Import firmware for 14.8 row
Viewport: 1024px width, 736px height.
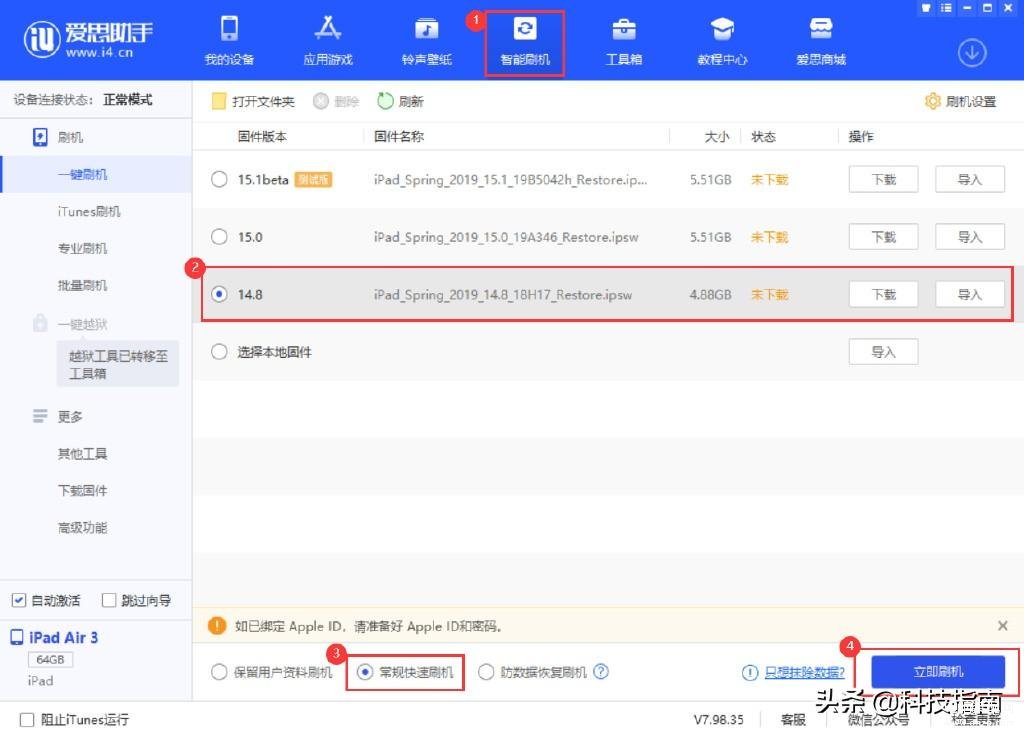(x=970, y=294)
